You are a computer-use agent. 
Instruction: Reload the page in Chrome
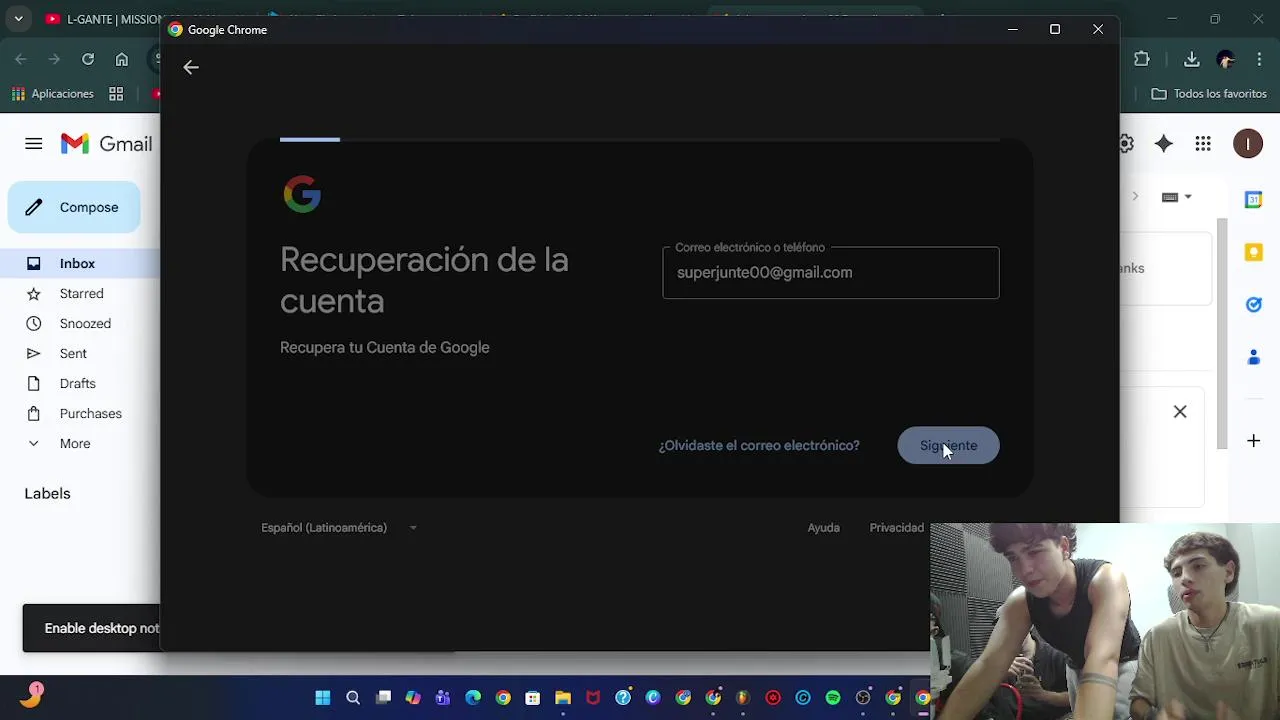coord(88,59)
